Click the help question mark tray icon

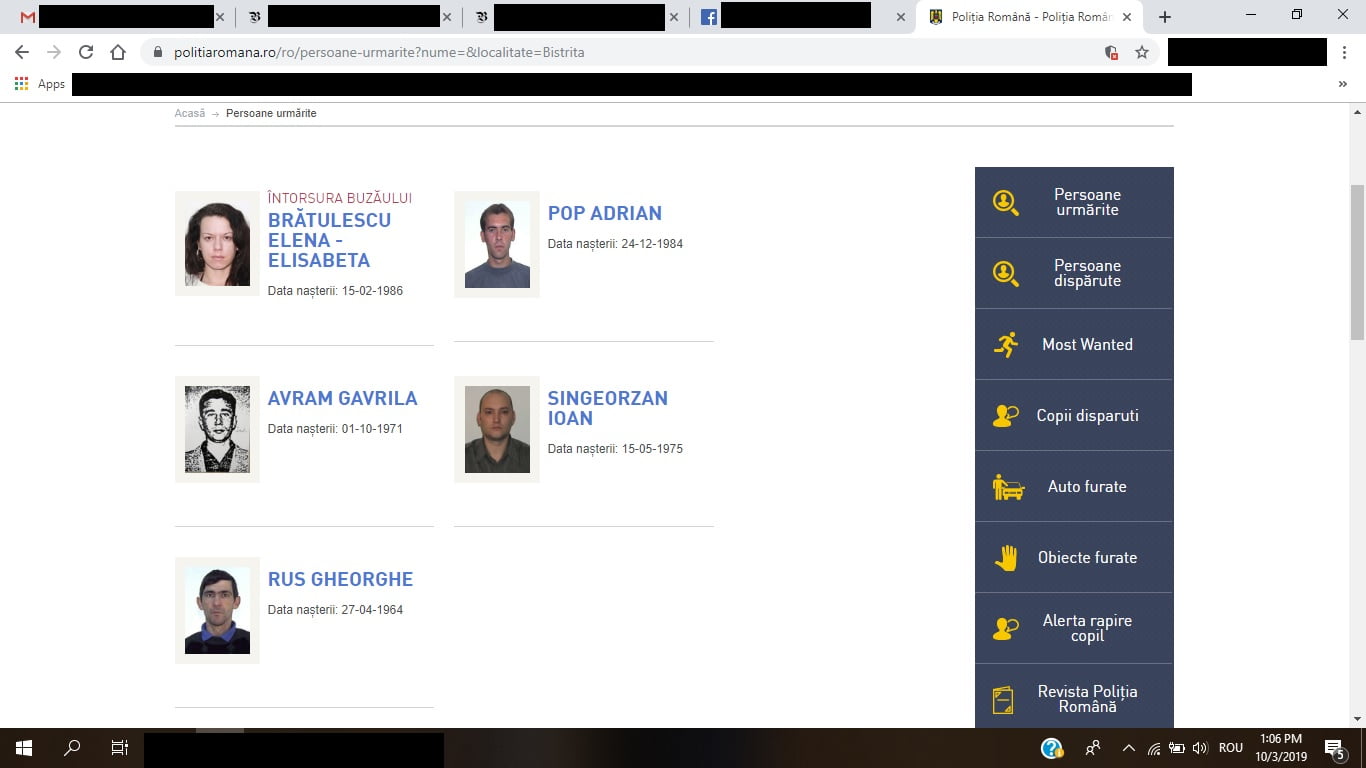point(1052,748)
